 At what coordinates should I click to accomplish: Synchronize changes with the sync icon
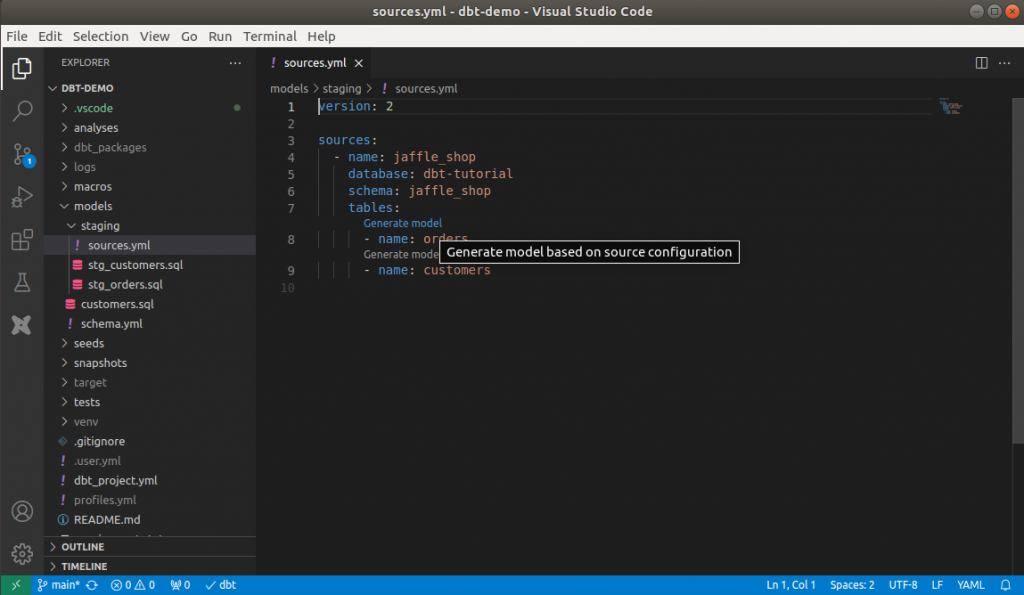pyautogui.click(x=92, y=585)
